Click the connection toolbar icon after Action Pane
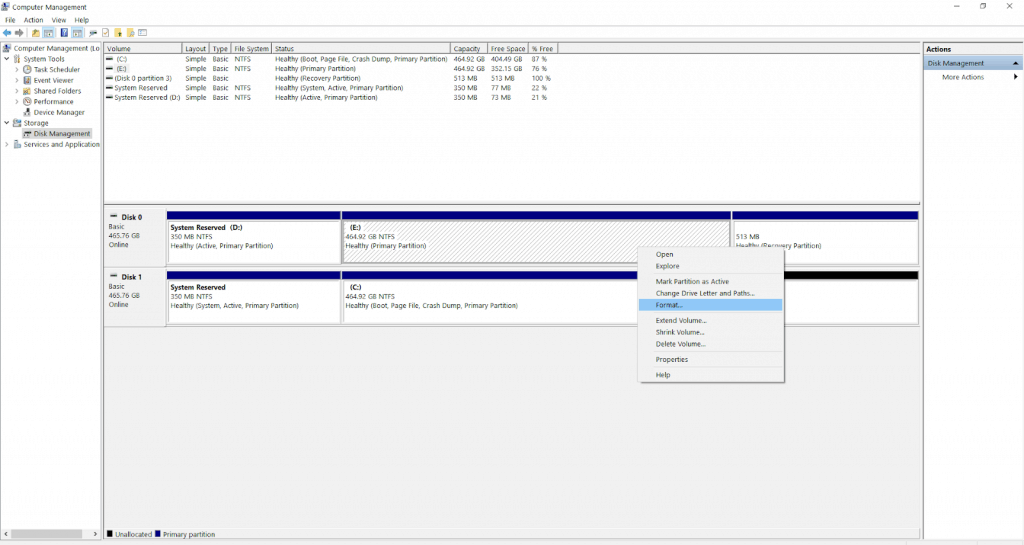 (x=93, y=33)
